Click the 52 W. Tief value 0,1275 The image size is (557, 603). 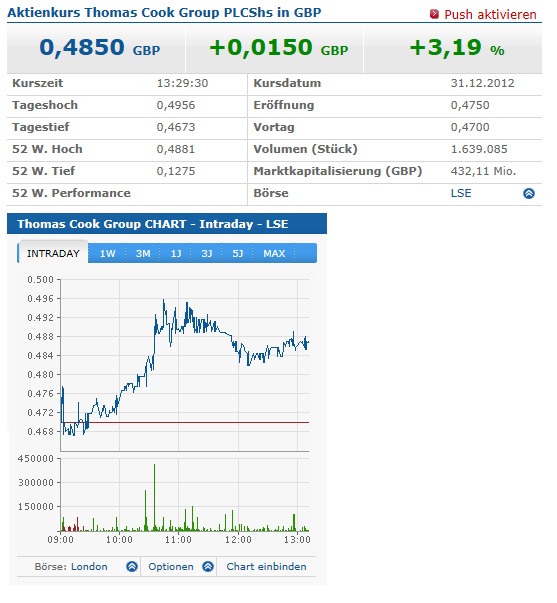[176, 171]
